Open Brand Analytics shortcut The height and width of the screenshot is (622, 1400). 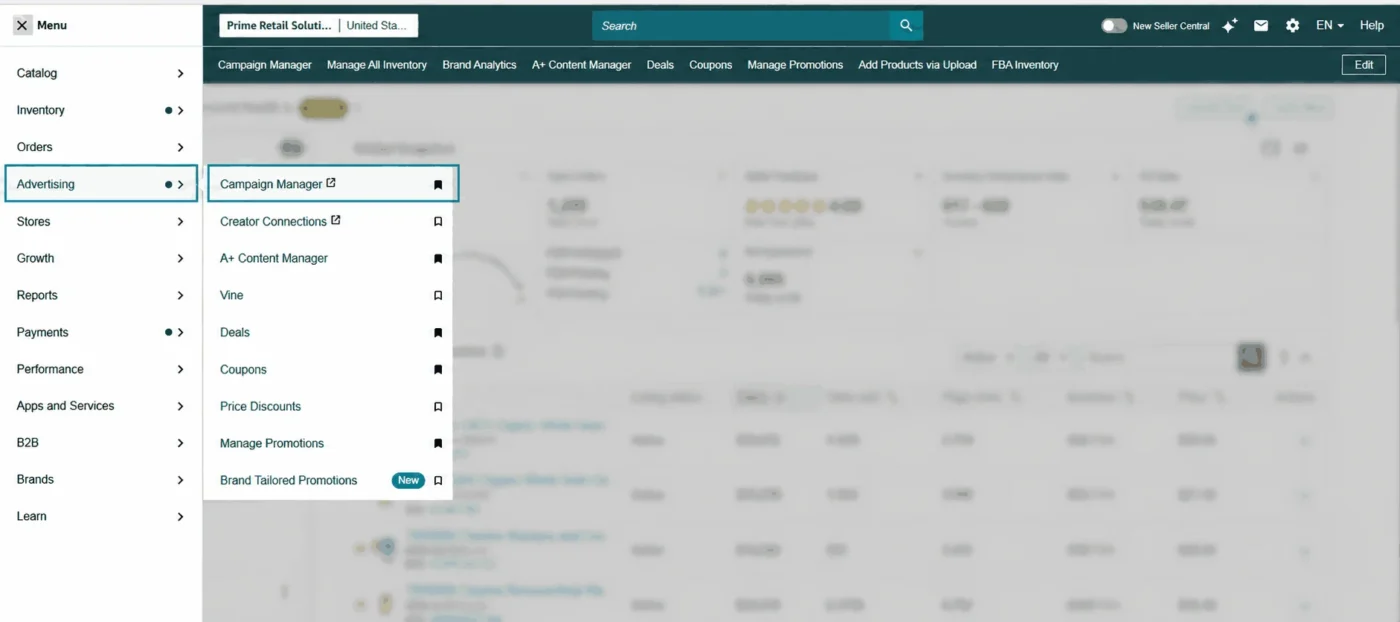pyautogui.click(x=480, y=65)
